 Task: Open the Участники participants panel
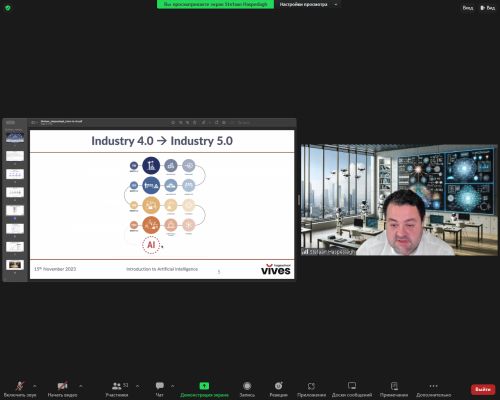(117, 389)
